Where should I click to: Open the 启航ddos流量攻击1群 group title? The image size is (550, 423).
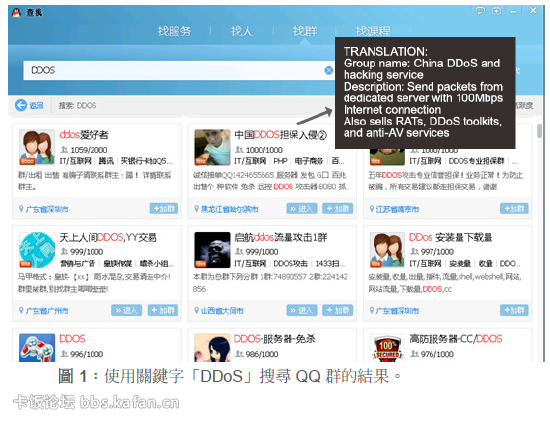(281, 237)
